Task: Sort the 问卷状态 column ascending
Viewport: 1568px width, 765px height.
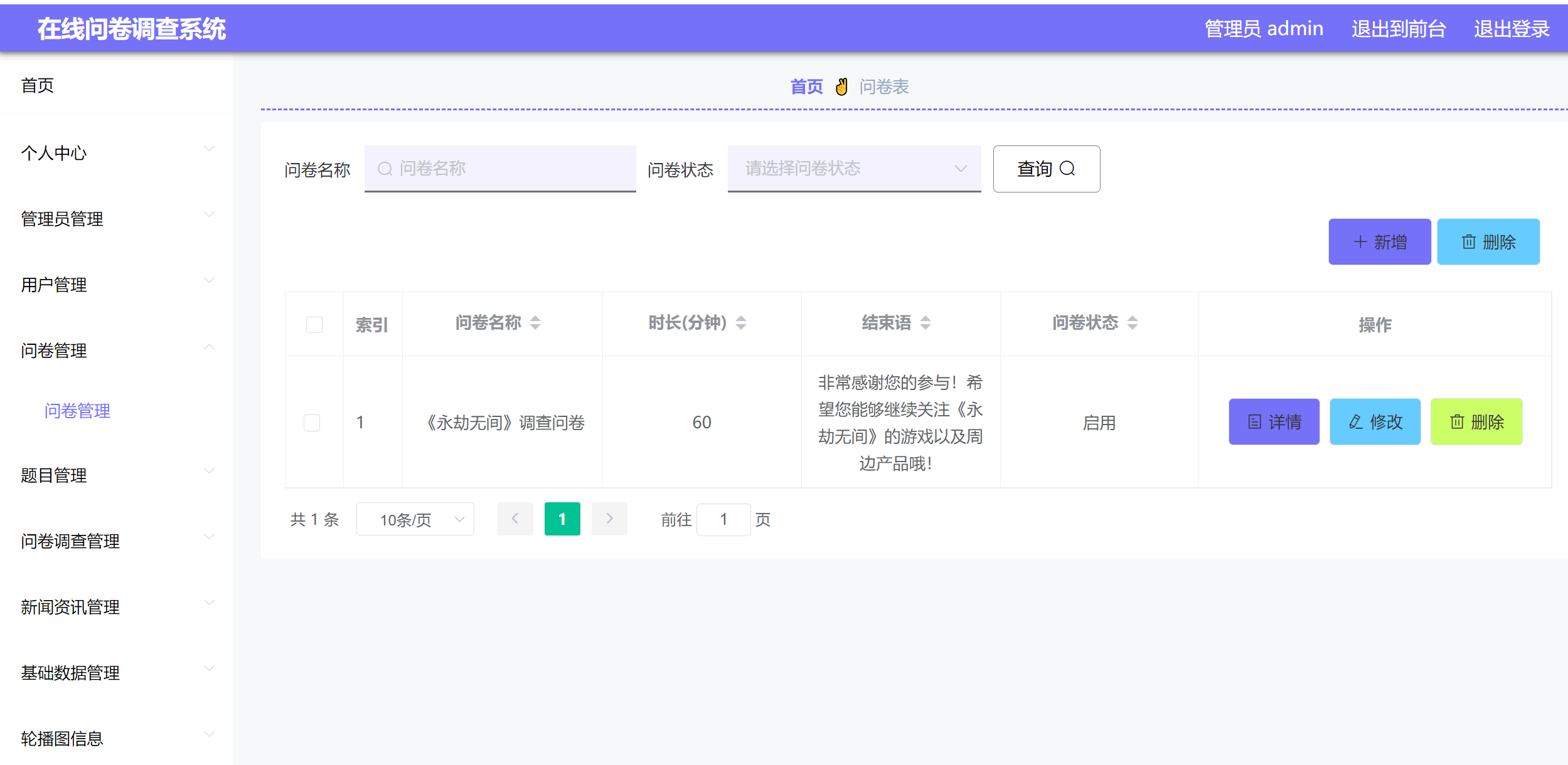Action: pos(1133,319)
